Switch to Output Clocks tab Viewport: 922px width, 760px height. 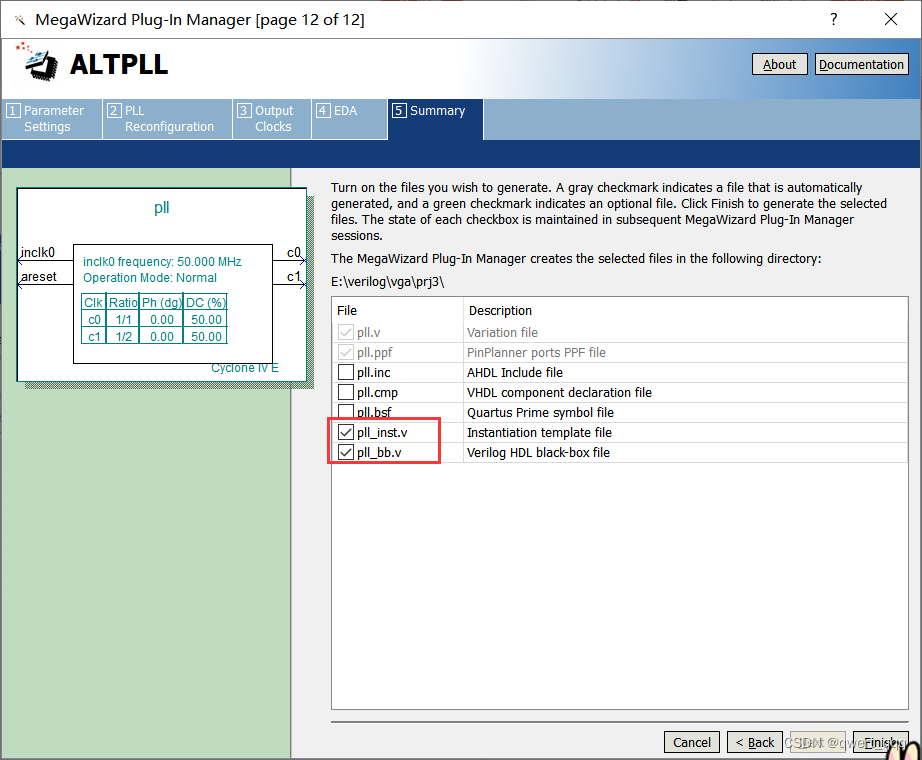(272, 119)
